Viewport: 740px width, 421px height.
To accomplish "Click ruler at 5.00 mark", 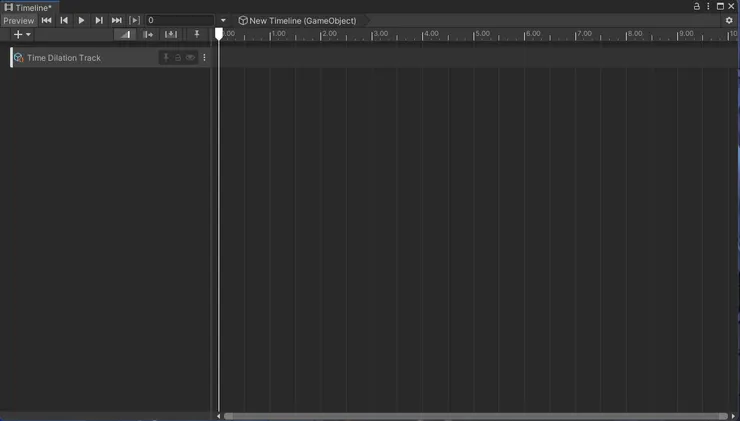I will point(482,34).
